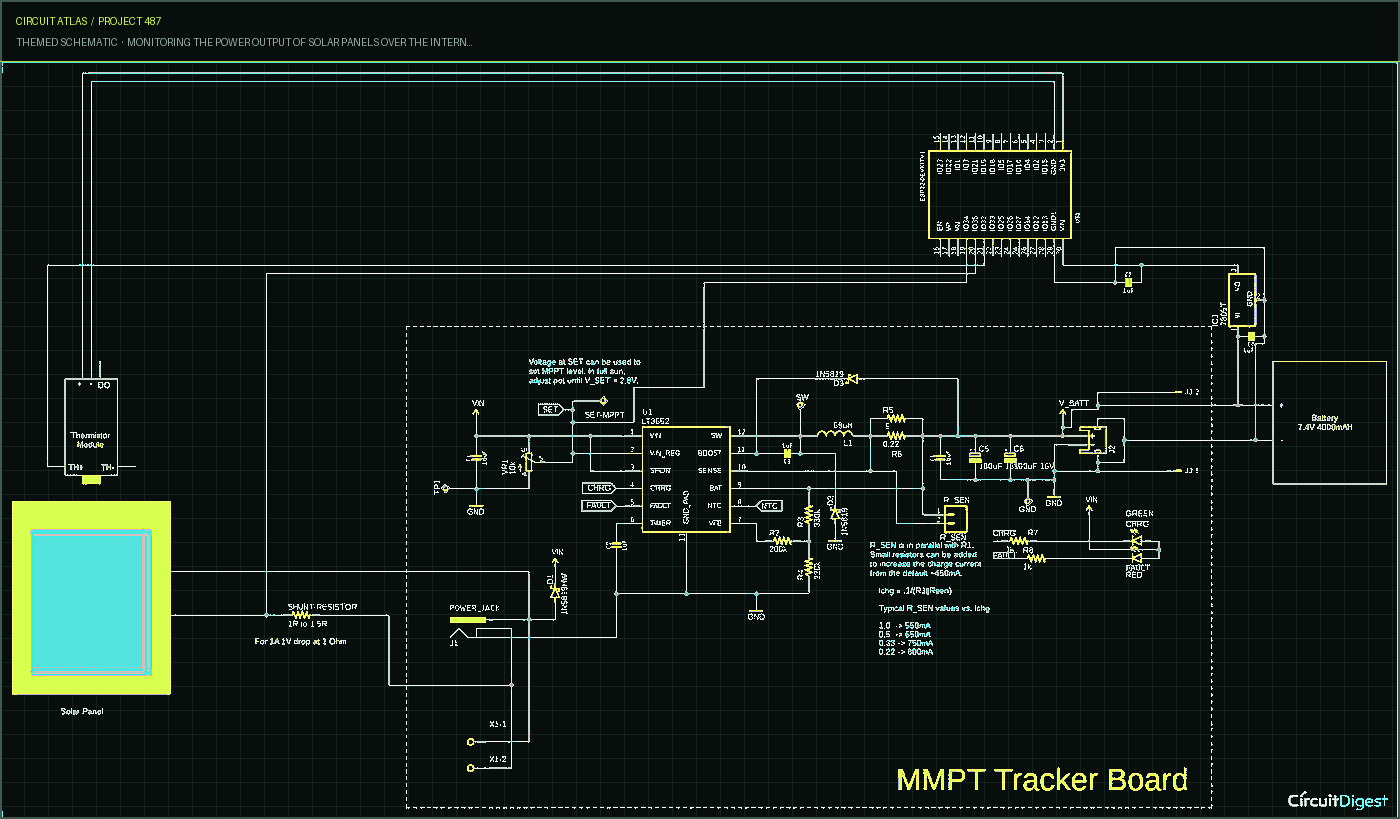
Task: Click the '0.33 -> 750mA' row
Action: (x=904, y=643)
